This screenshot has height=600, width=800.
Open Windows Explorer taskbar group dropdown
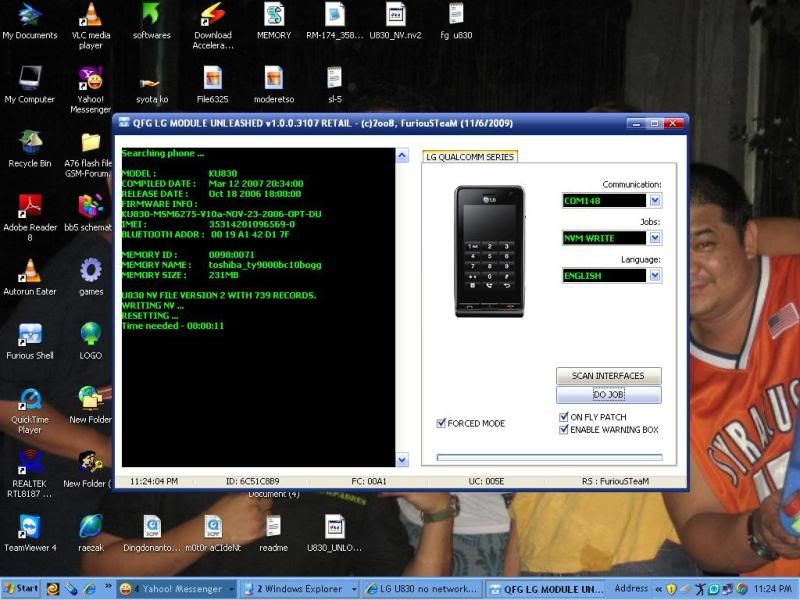(354, 589)
